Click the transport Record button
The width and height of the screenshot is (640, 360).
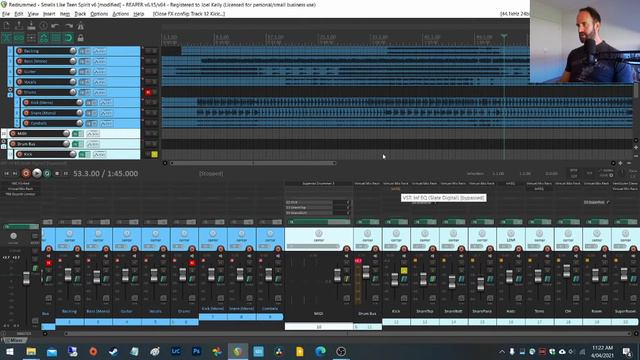click(x=26, y=173)
